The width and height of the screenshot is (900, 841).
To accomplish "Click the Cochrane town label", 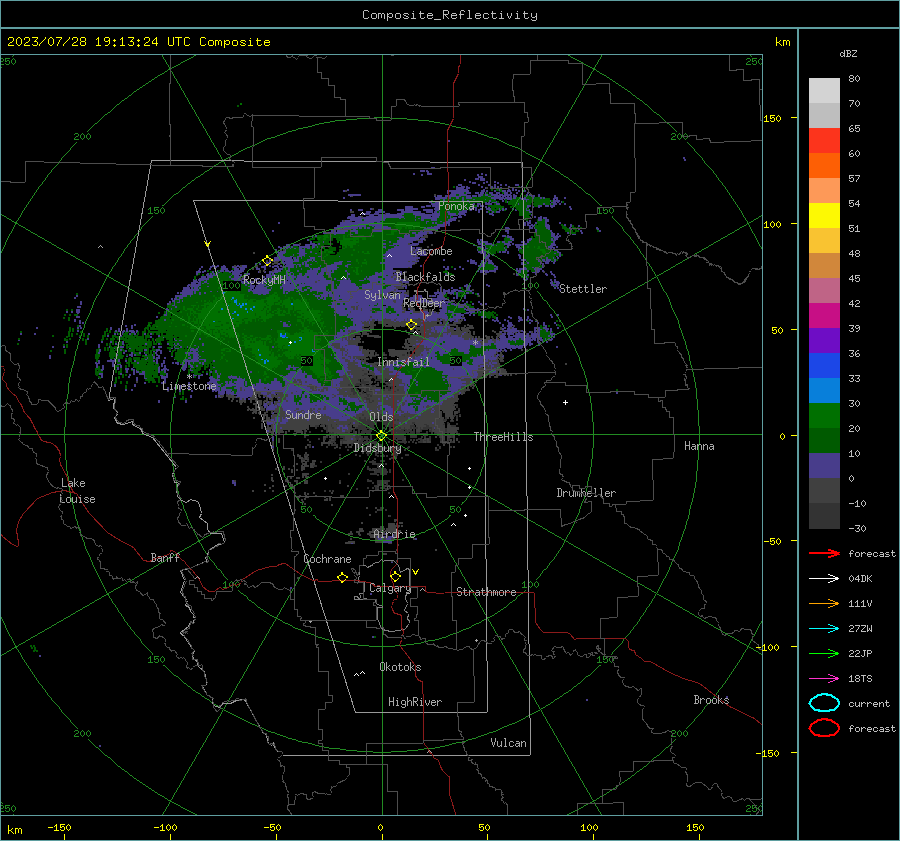I will pos(327,559).
